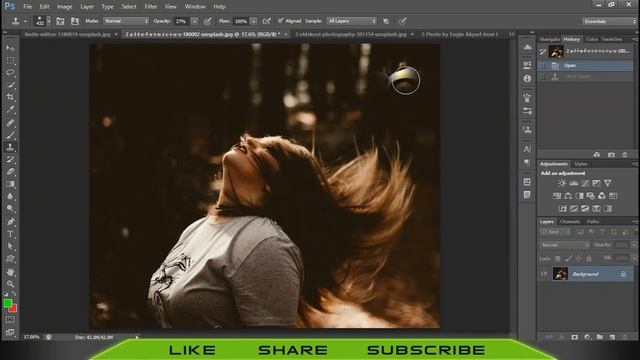
Task: Open the Histogram panel icon
Action: click(x=527, y=47)
